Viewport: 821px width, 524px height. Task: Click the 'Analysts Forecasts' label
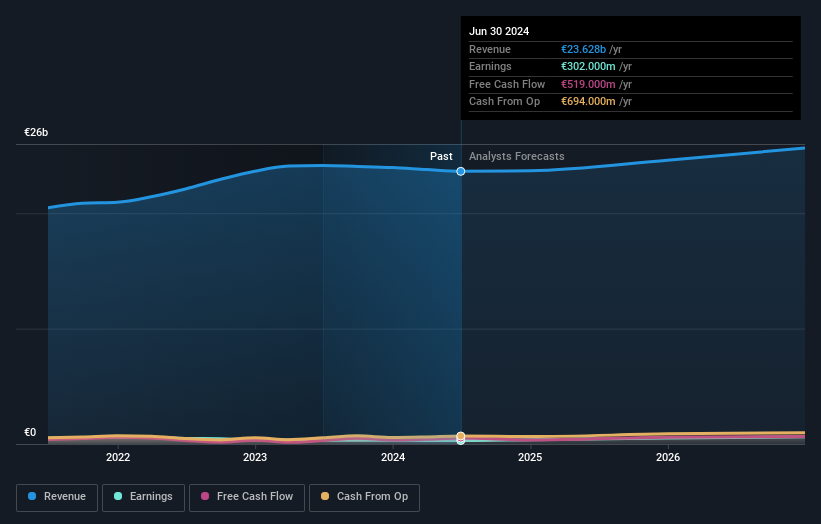[x=516, y=156]
